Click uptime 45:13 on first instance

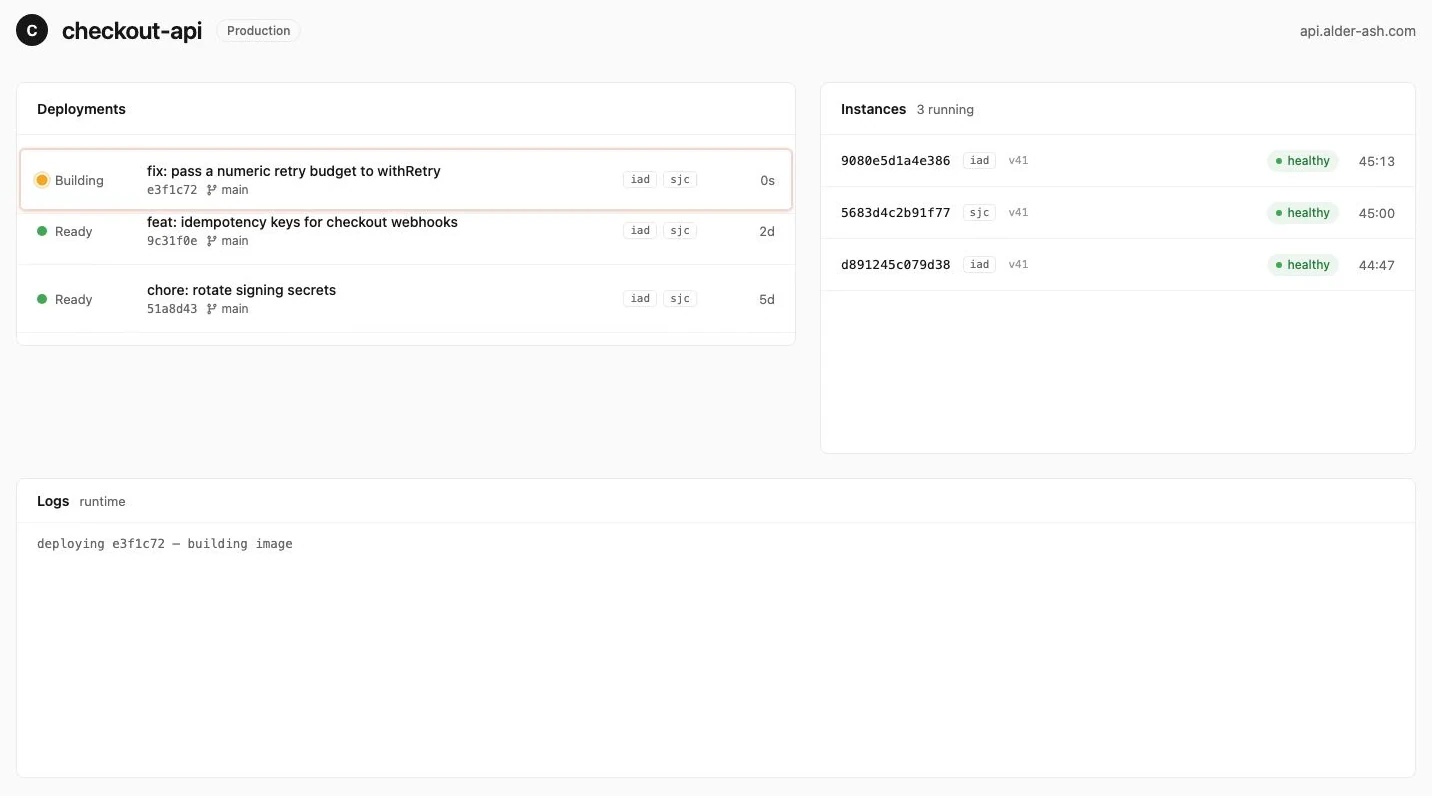point(1376,161)
